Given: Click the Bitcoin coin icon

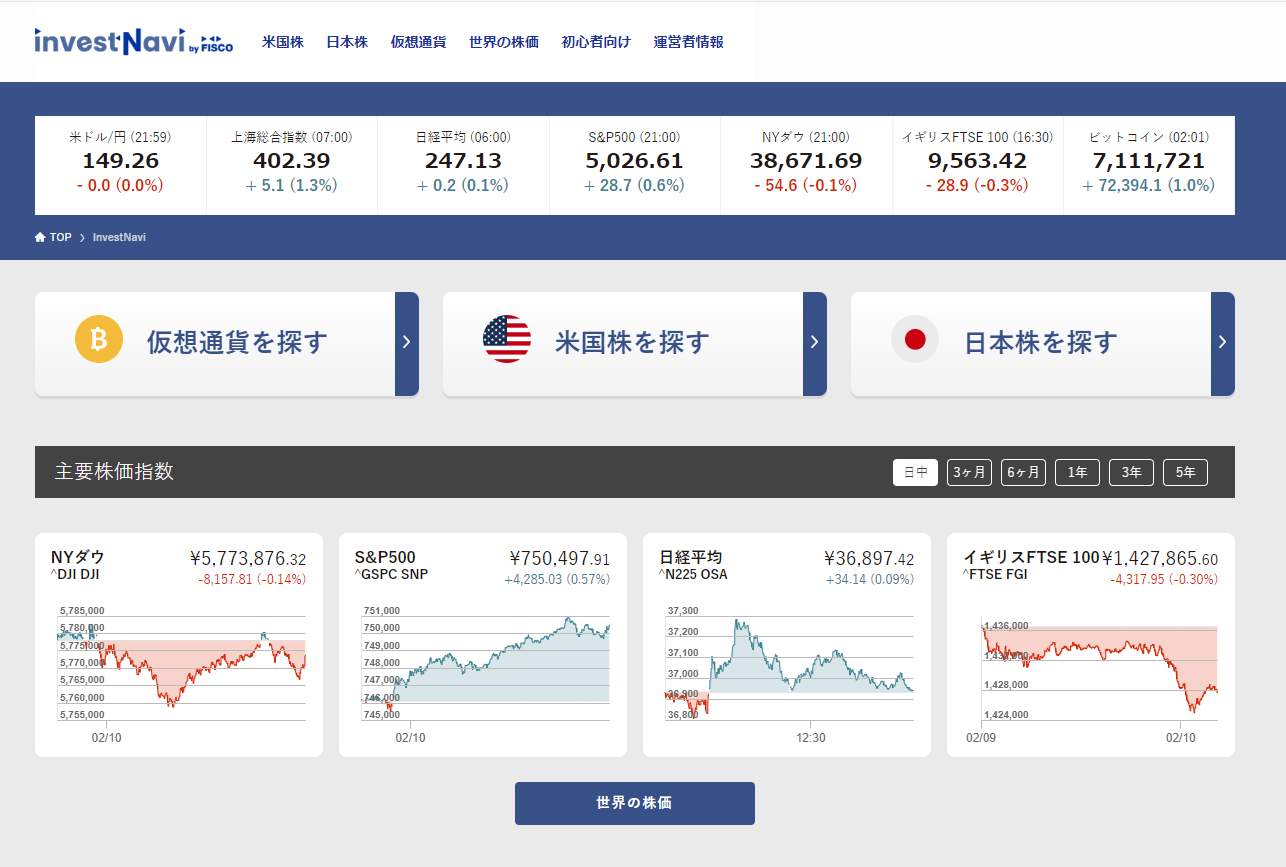Looking at the screenshot, I should click(99, 340).
